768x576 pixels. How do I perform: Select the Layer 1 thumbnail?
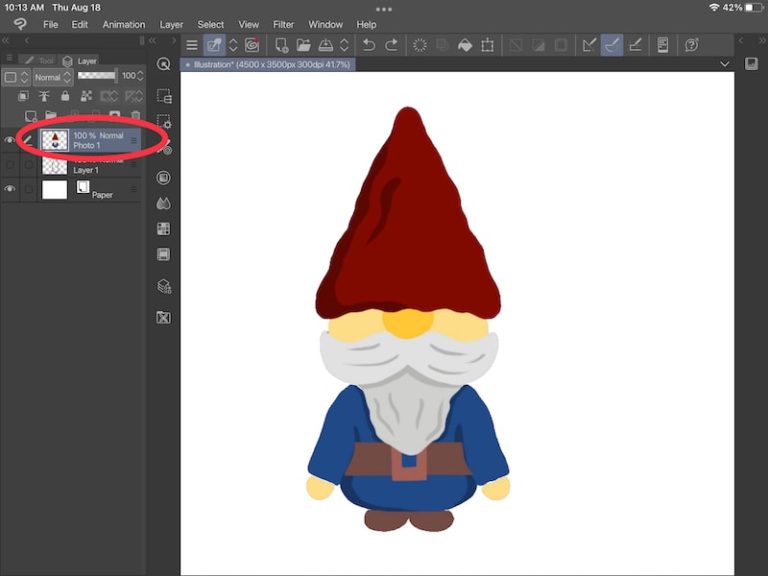tap(54, 166)
